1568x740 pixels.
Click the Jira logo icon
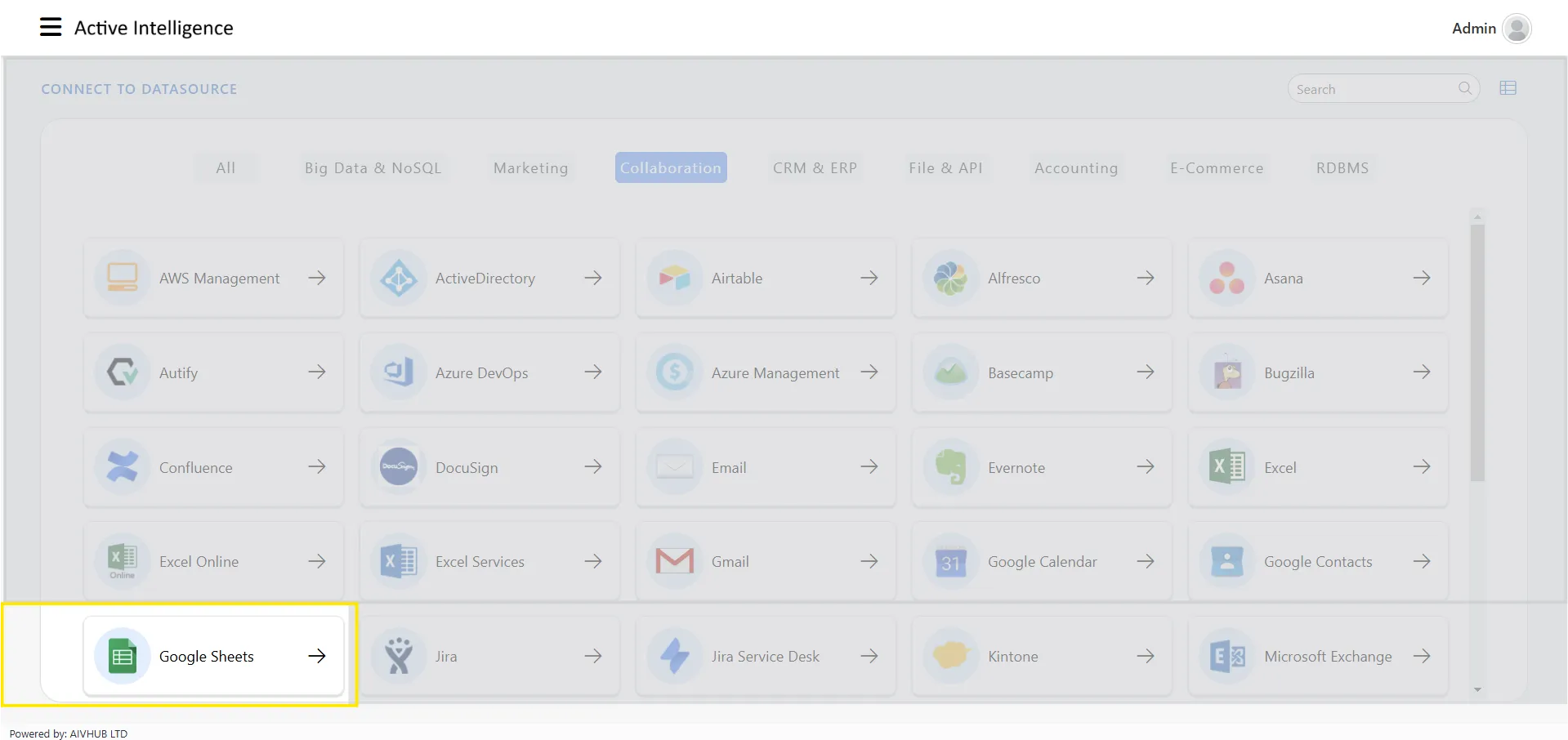pyautogui.click(x=399, y=656)
